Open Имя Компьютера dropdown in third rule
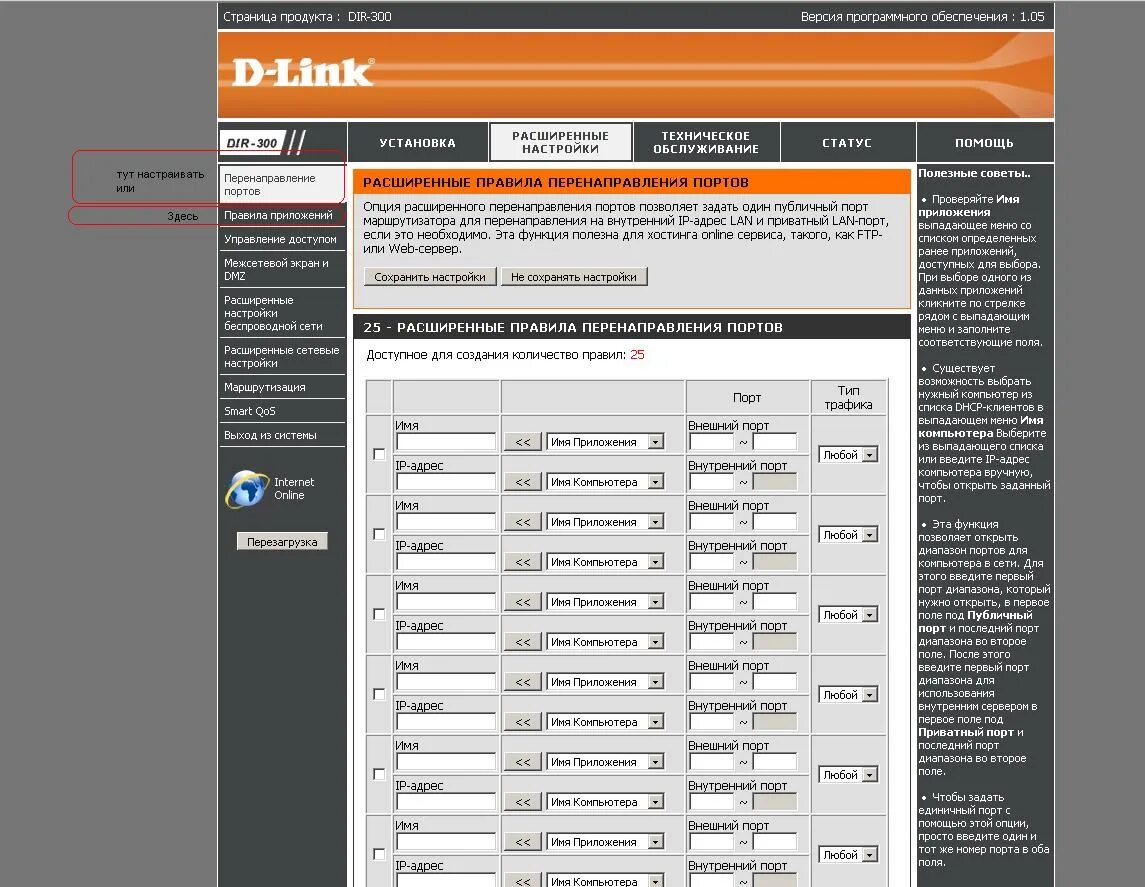The image size is (1145, 887). 605,642
